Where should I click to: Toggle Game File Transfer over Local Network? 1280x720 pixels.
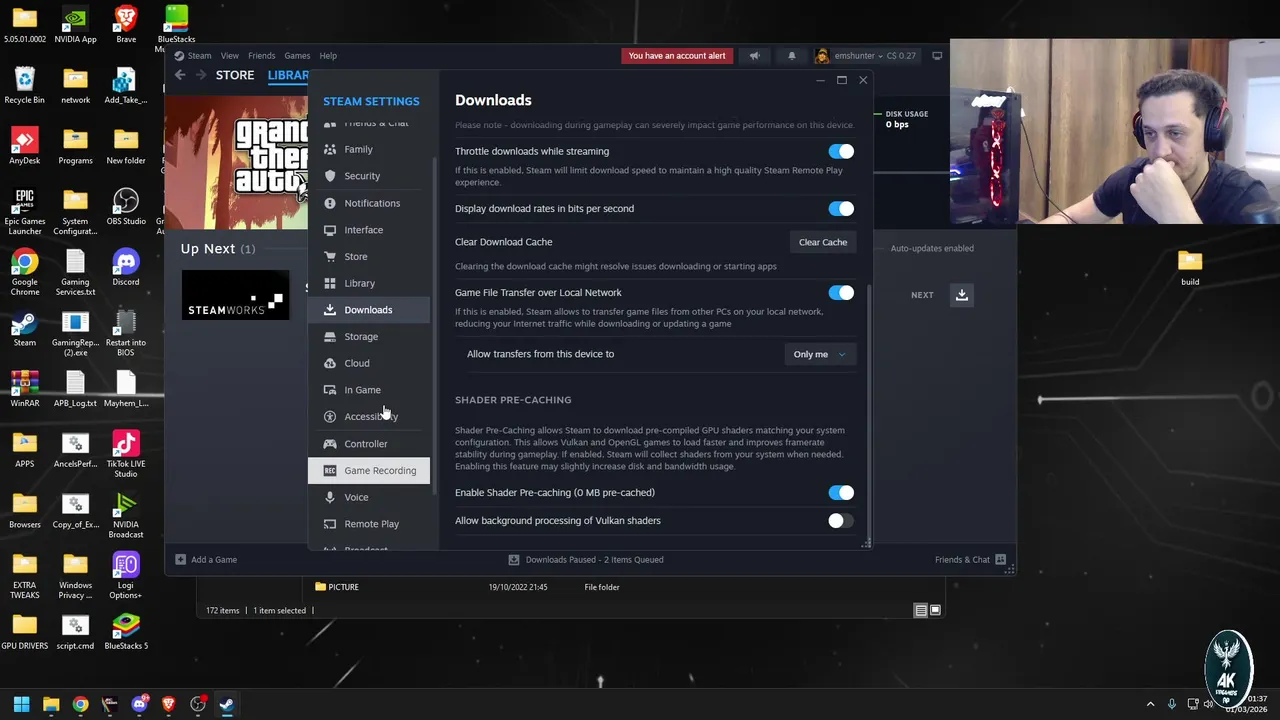point(841,293)
